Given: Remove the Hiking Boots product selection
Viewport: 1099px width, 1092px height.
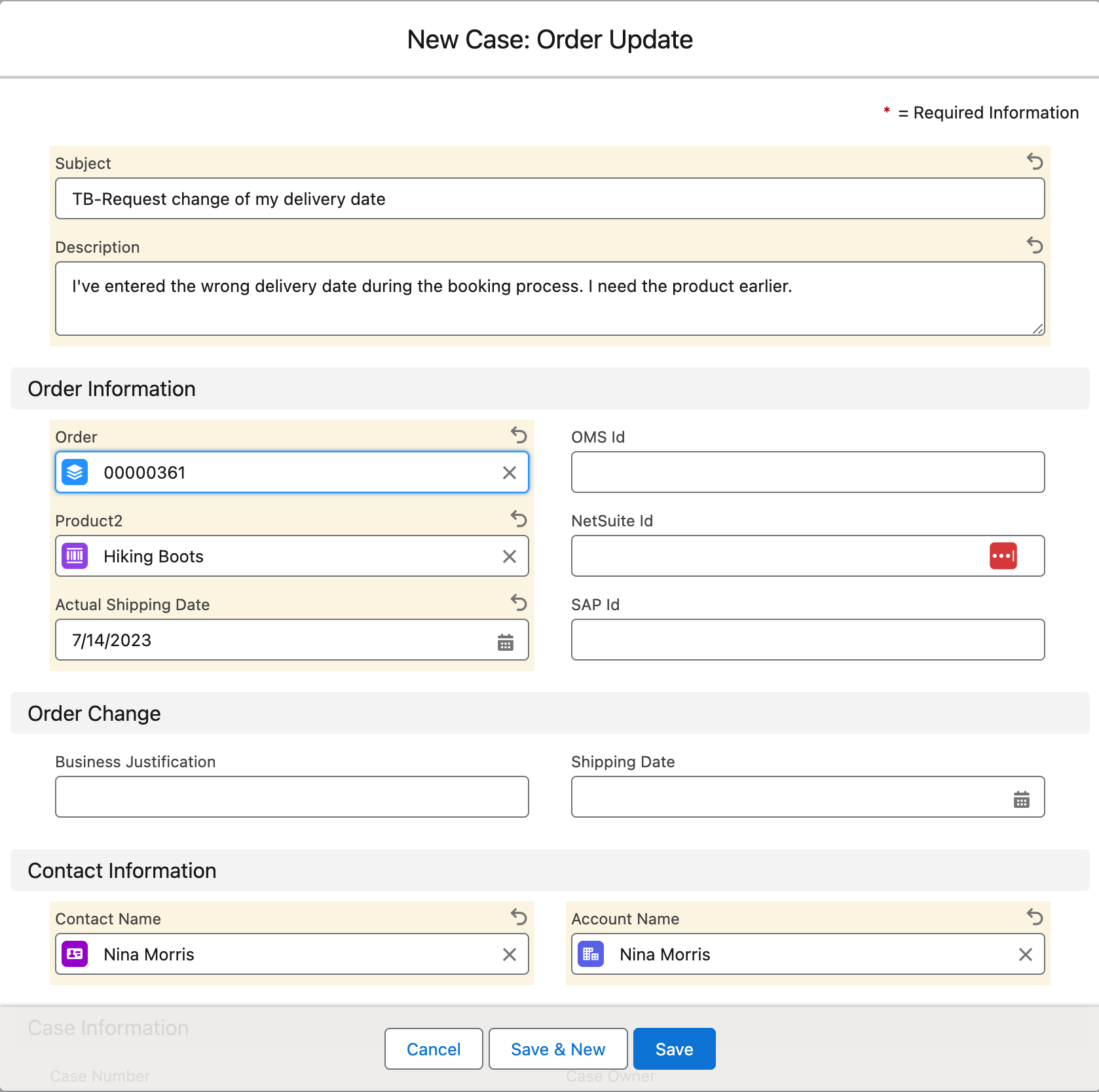Looking at the screenshot, I should pos(510,556).
